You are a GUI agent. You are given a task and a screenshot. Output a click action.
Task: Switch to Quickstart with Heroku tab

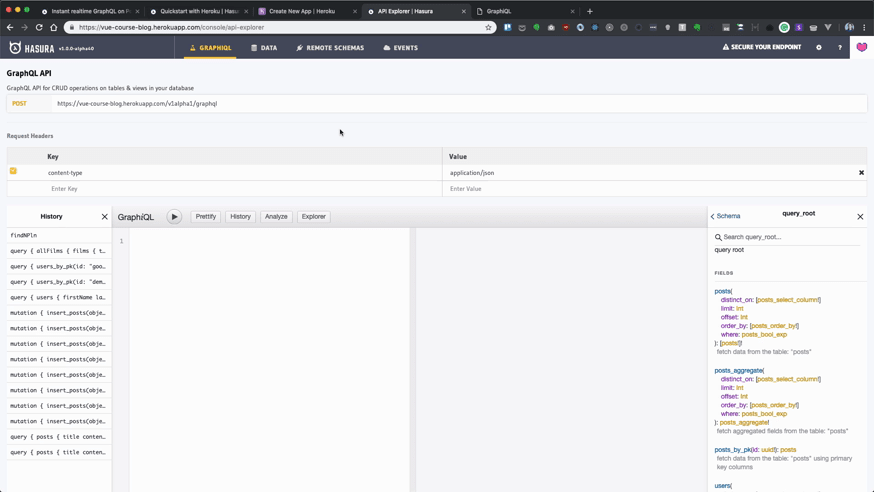(199, 11)
